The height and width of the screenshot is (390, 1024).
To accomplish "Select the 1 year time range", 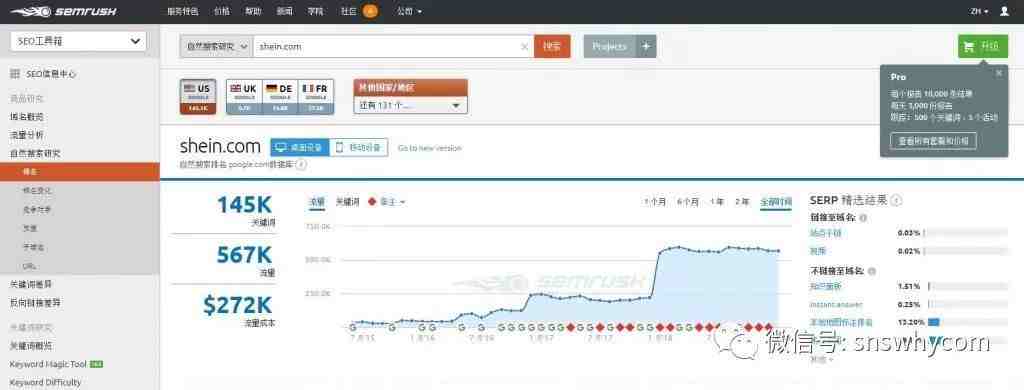I will pyautogui.click(x=716, y=202).
